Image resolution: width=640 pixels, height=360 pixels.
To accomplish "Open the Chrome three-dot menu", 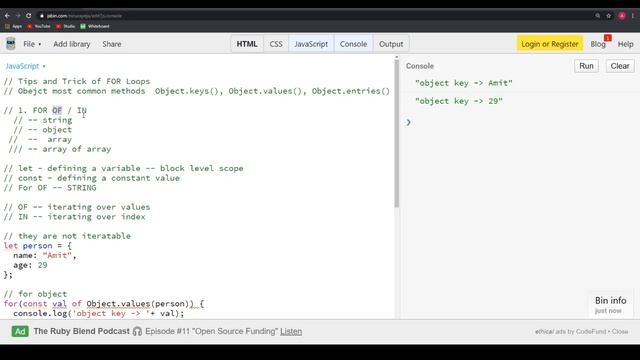I will pos(633,16).
